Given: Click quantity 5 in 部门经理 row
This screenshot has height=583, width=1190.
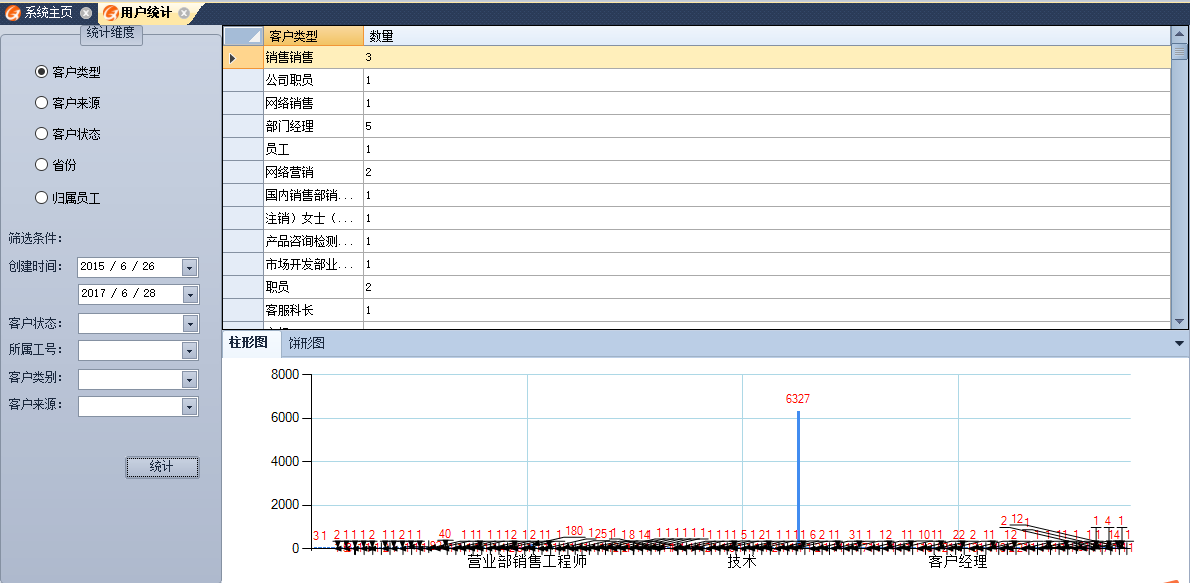Looking at the screenshot, I should pos(767,126).
